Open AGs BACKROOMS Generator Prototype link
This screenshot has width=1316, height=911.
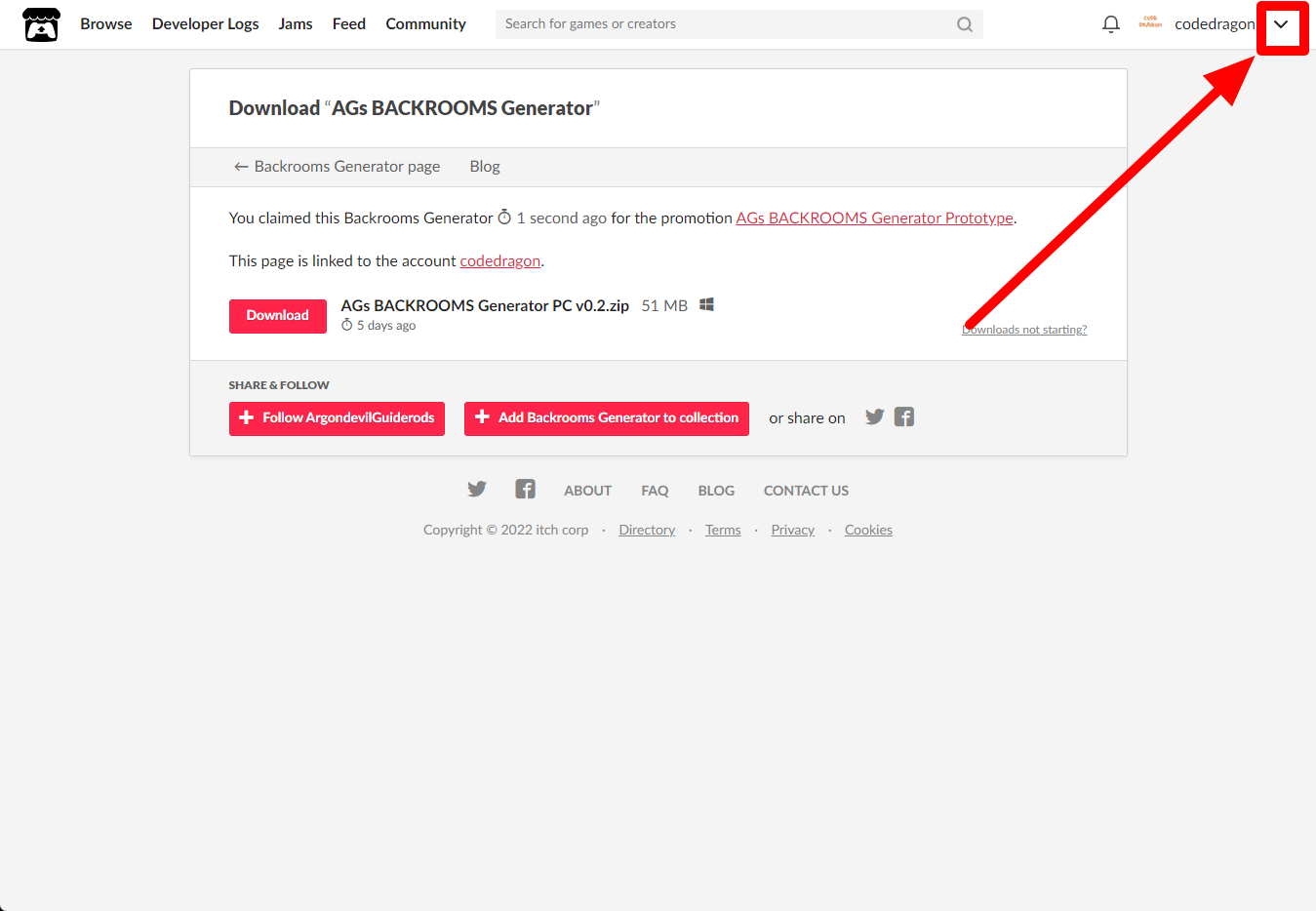coord(874,218)
